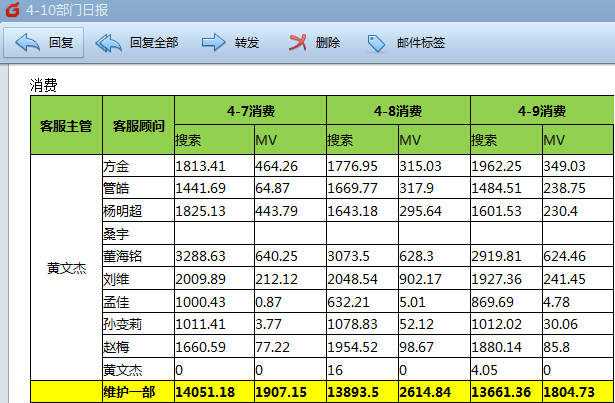Click the 4-9消费 green header cell
This screenshot has width=615, height=403.
click(x=541, y=110)
